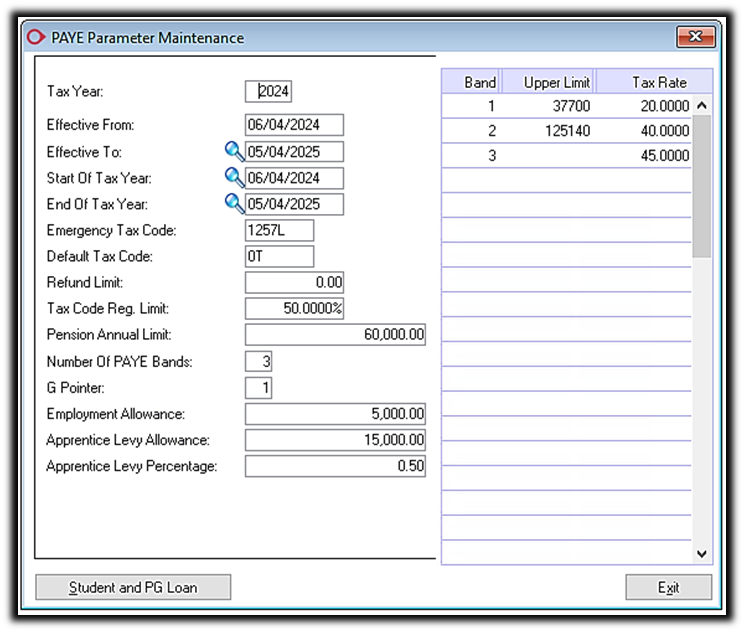Close the PAYE Parameter Maintenance window
Screen dimensions: 744x632
(x=694, y=37)
